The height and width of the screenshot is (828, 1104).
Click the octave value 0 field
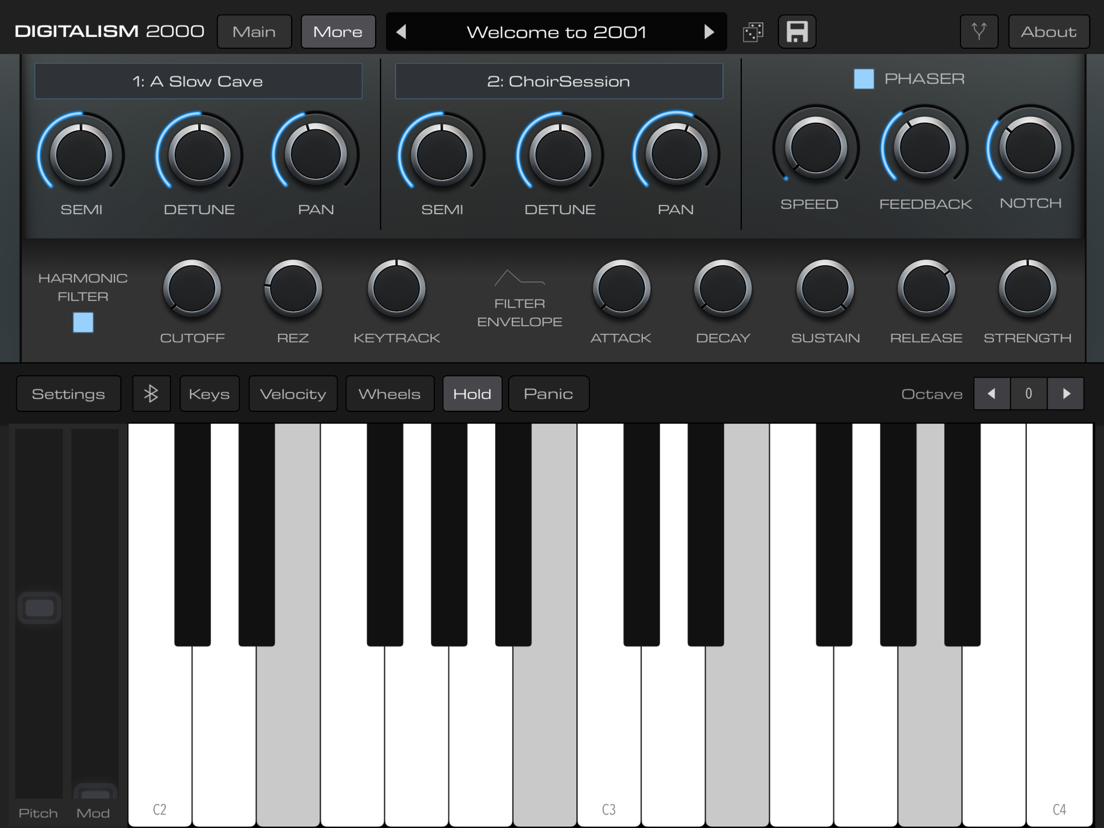(1029, 394)
